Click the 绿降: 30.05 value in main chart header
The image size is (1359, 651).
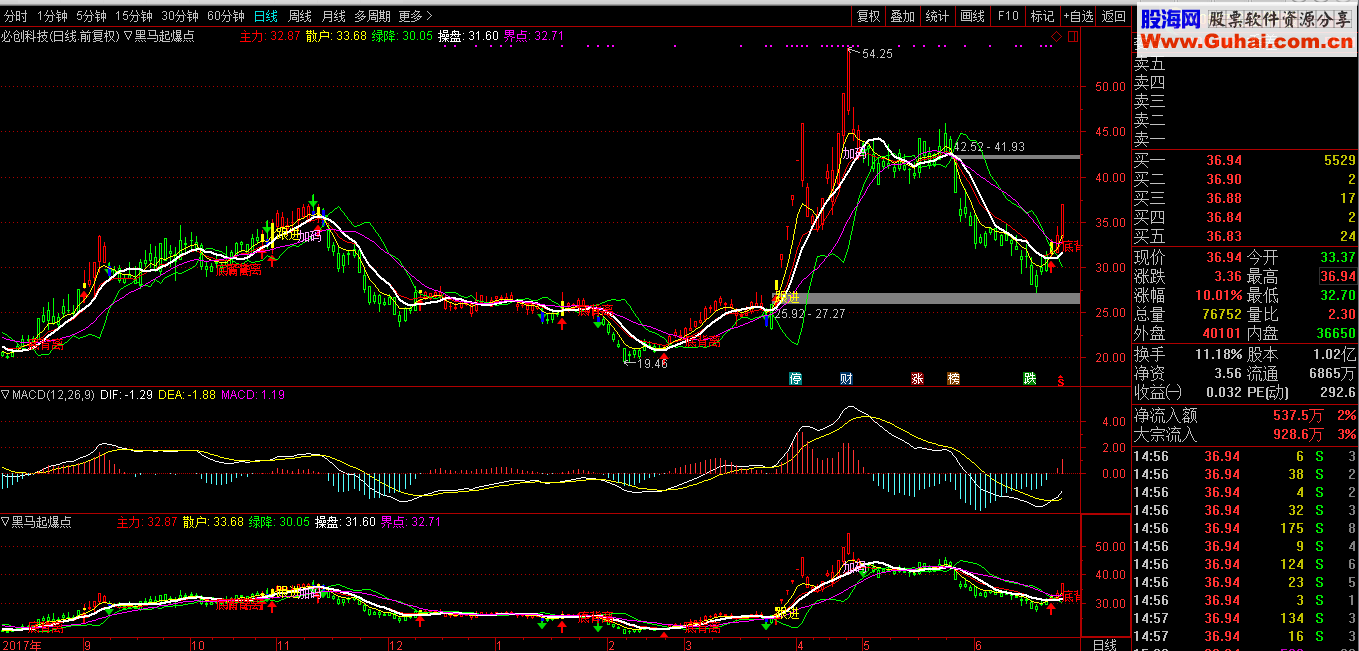(402, 36)
